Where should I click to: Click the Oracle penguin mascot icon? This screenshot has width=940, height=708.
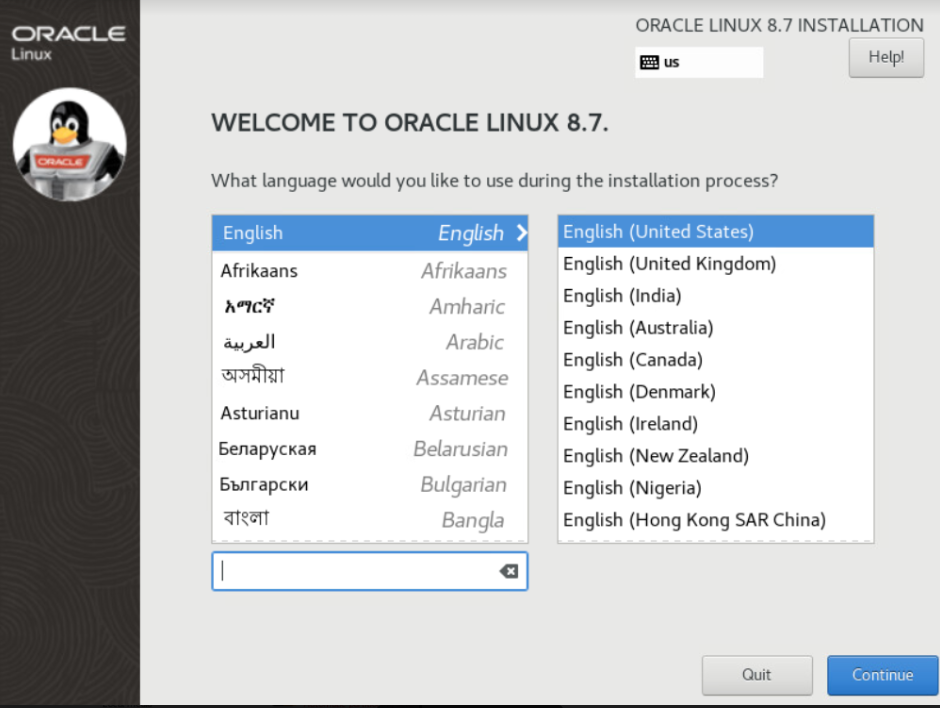(69, 144)
